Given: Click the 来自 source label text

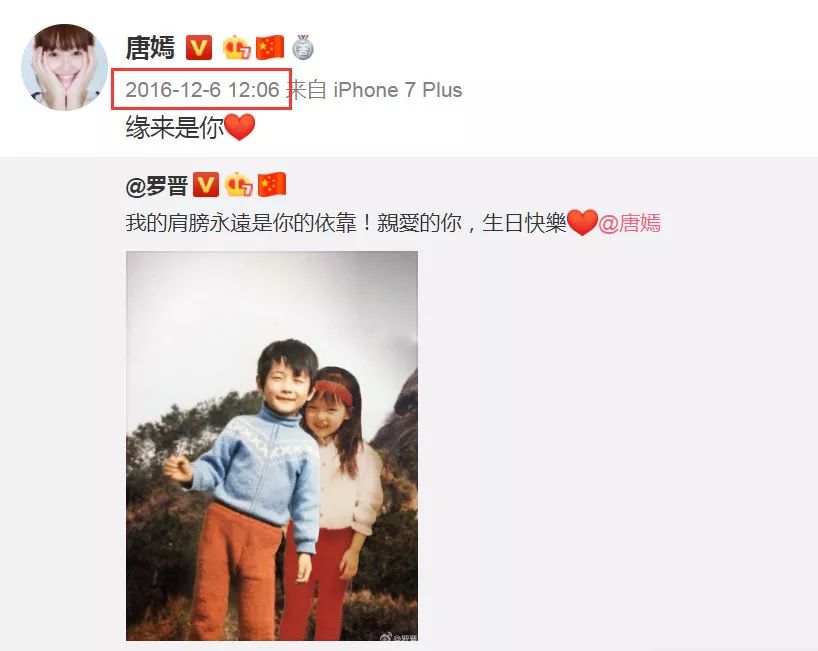Looking at the screenshot, I should click(x=308, y=90).
